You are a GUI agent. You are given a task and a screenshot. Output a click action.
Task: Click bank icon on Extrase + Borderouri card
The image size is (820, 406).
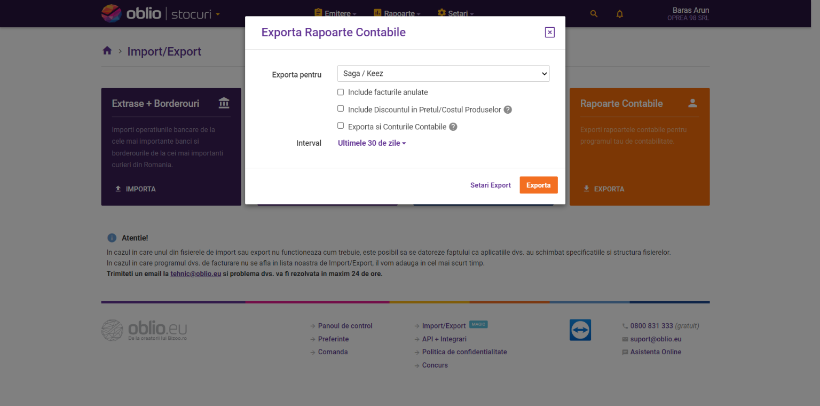[x=222, y=103]
